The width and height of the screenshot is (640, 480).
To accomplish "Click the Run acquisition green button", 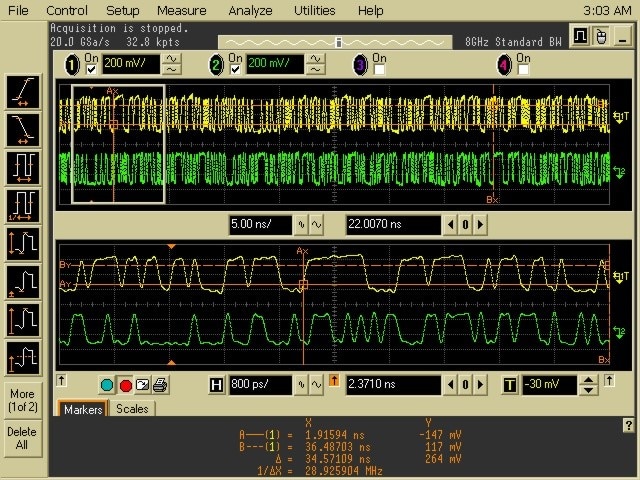I will (x=107, y=385).
